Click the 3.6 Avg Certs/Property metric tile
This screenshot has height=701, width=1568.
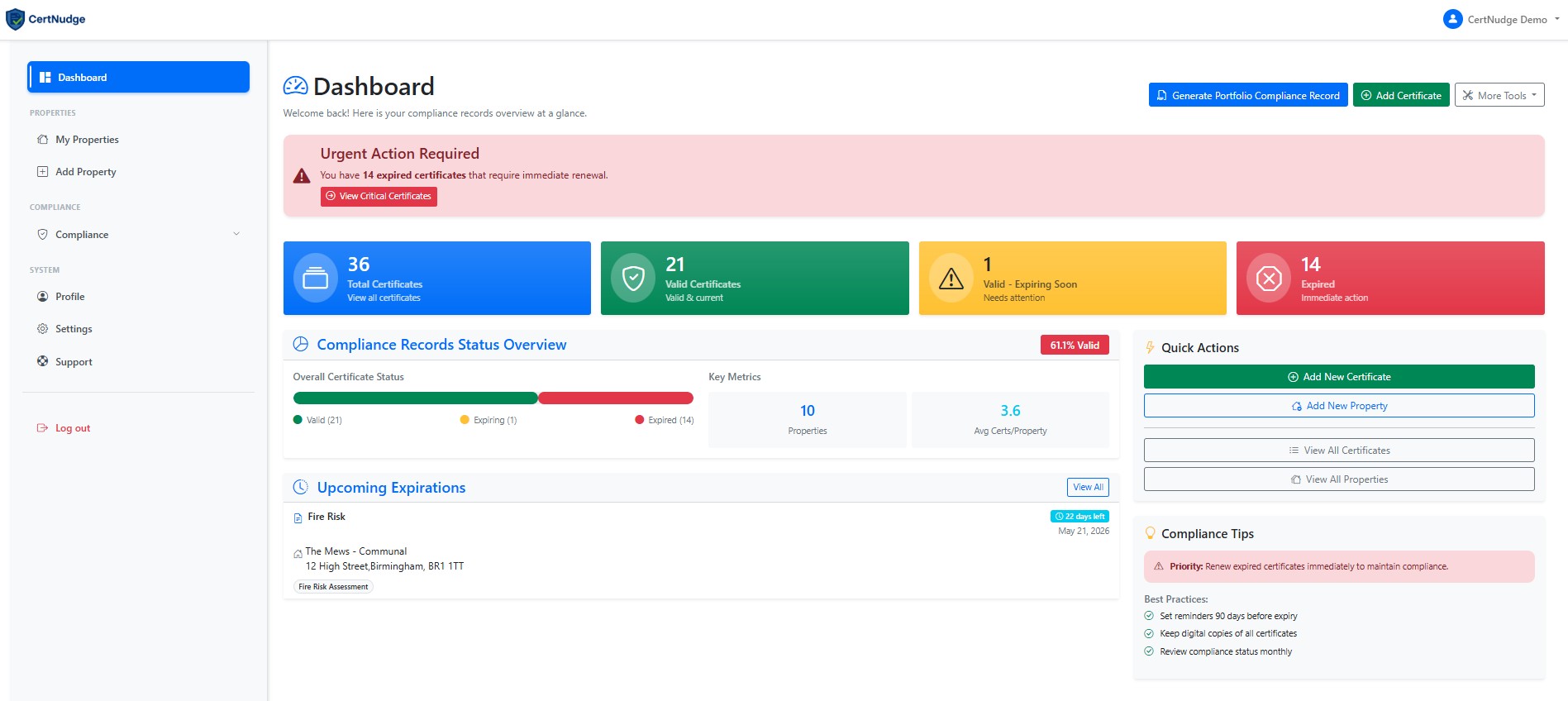click(x=1010, y=420)
